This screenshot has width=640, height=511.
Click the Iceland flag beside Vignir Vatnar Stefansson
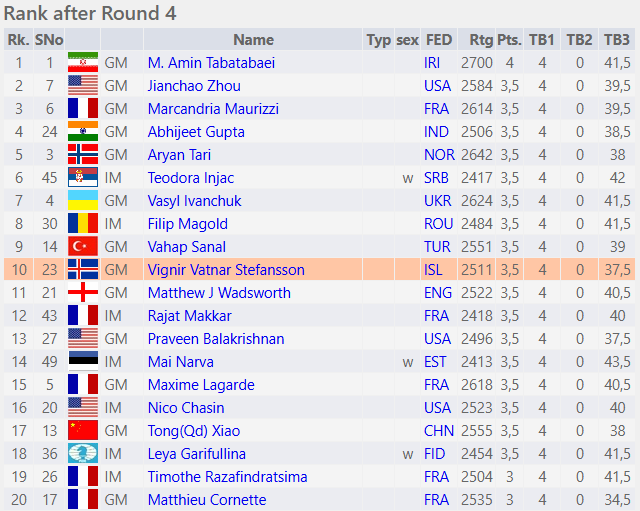tap(82, 269)
